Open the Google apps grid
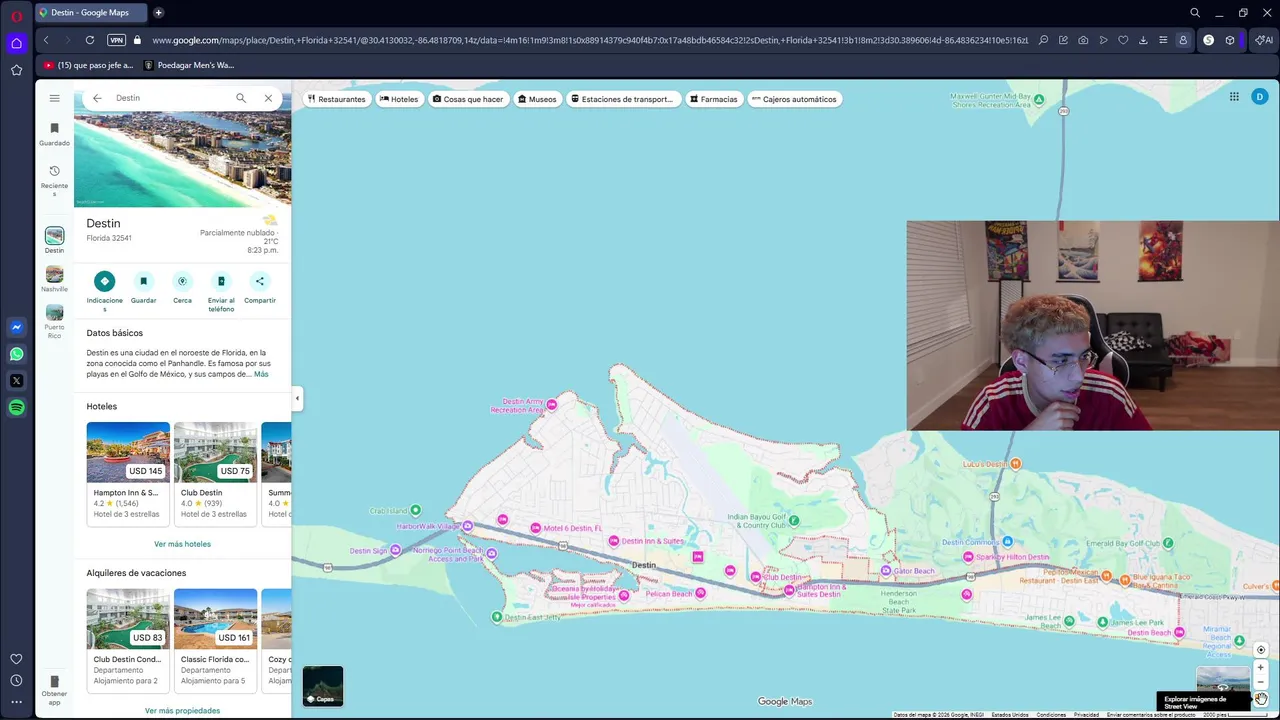The height and width of the screenshot is (720, 1280). click(x=1234, y=97)
